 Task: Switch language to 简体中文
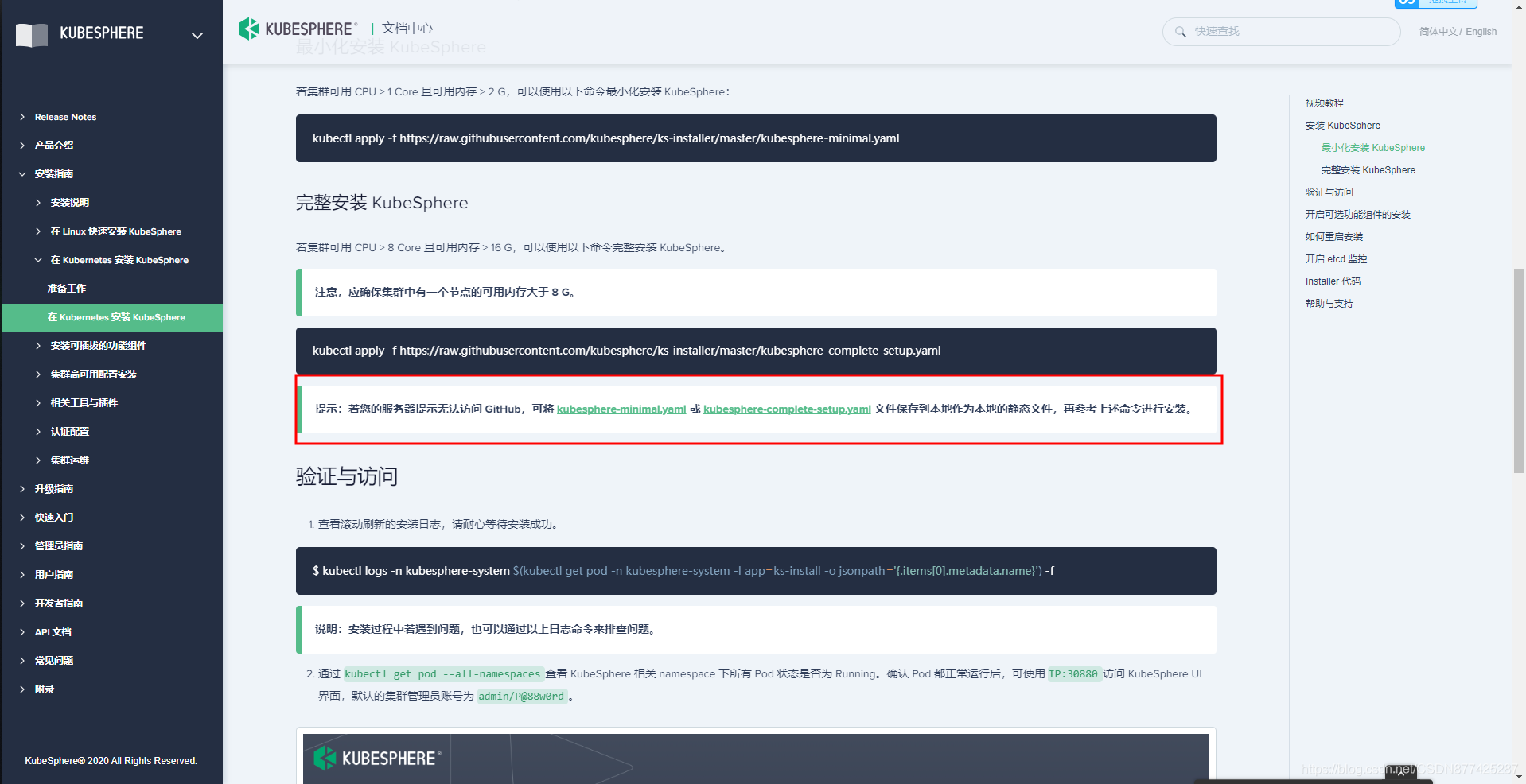coord(1438,32)
